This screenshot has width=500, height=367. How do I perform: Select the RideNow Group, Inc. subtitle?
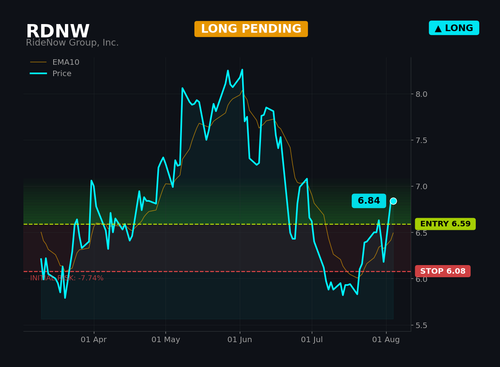pos(72,43)
